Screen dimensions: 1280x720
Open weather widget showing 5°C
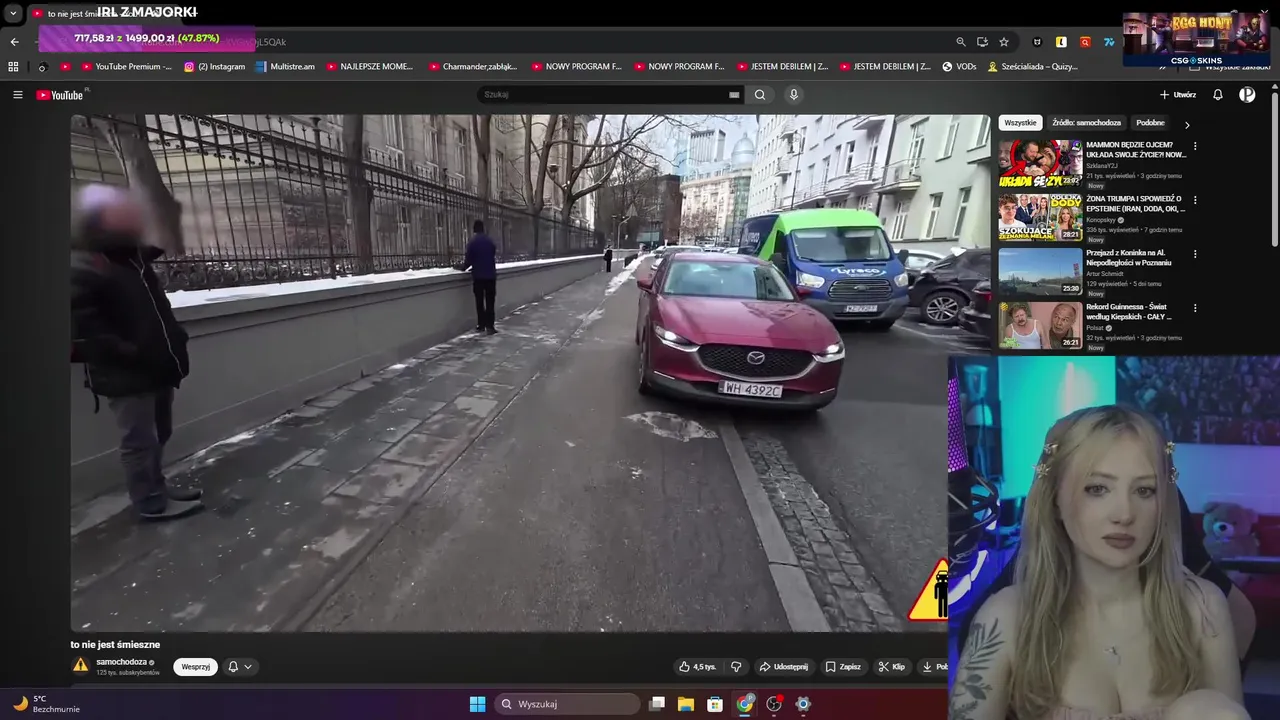click(x=45, y=704)
